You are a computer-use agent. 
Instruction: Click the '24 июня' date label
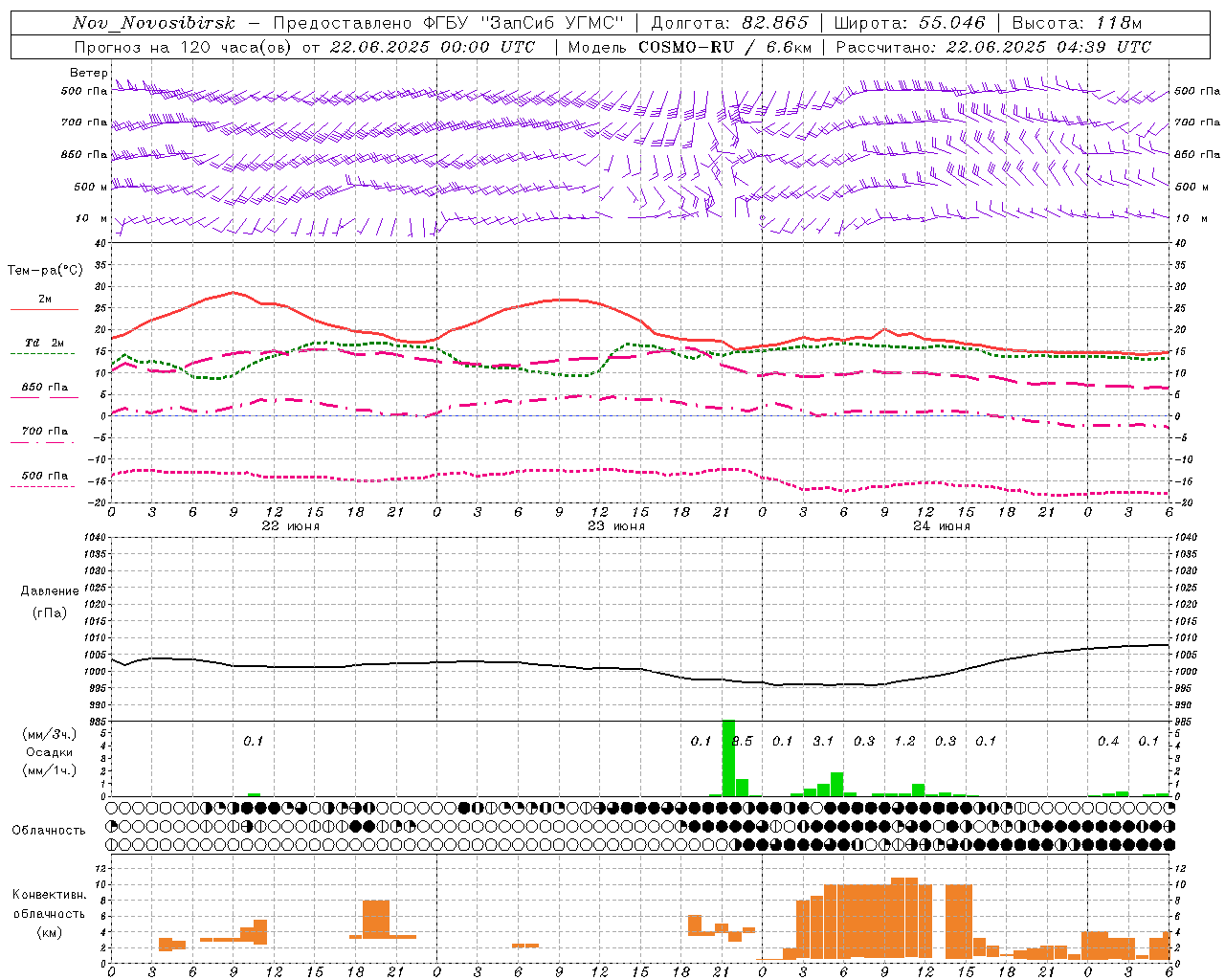(x=942, y=526)
